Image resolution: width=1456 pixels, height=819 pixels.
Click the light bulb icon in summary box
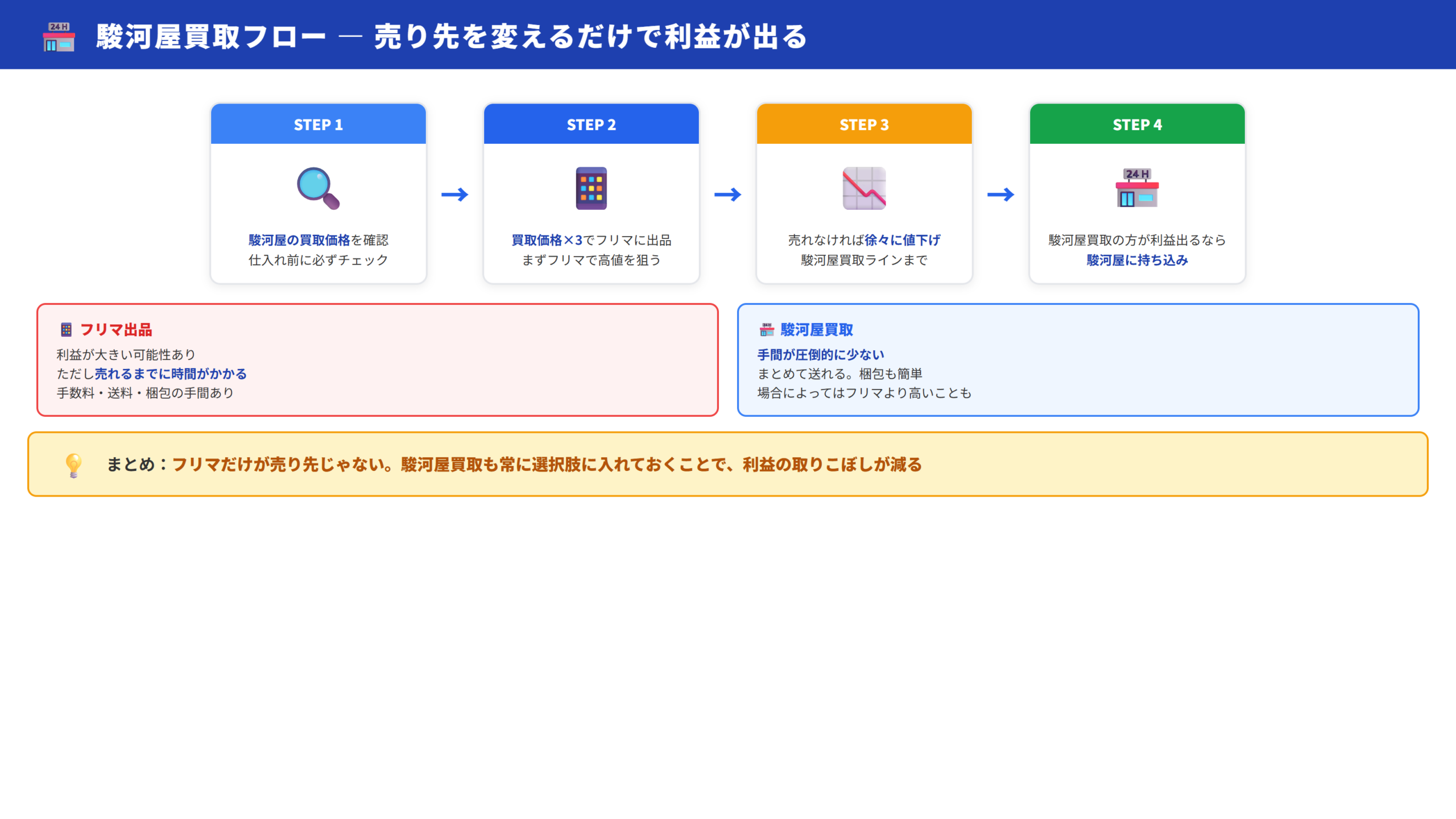[73, 465]
